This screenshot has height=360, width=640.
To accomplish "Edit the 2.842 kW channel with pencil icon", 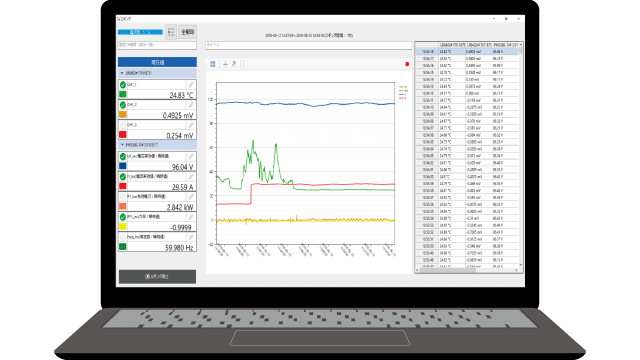I will point(191,197).
